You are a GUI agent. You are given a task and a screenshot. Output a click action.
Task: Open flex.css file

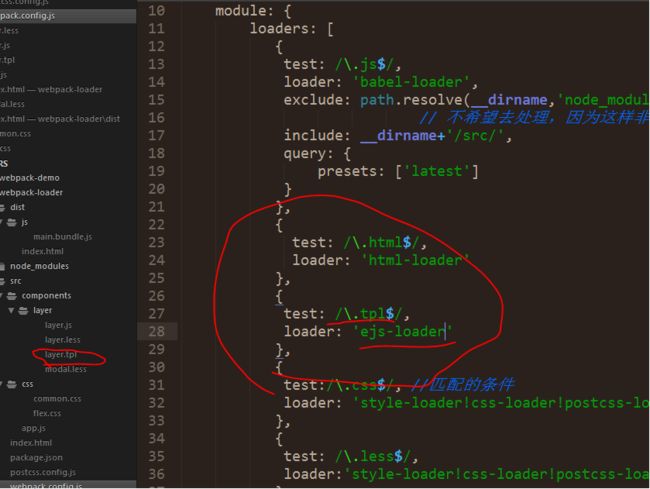pos(47,414)
